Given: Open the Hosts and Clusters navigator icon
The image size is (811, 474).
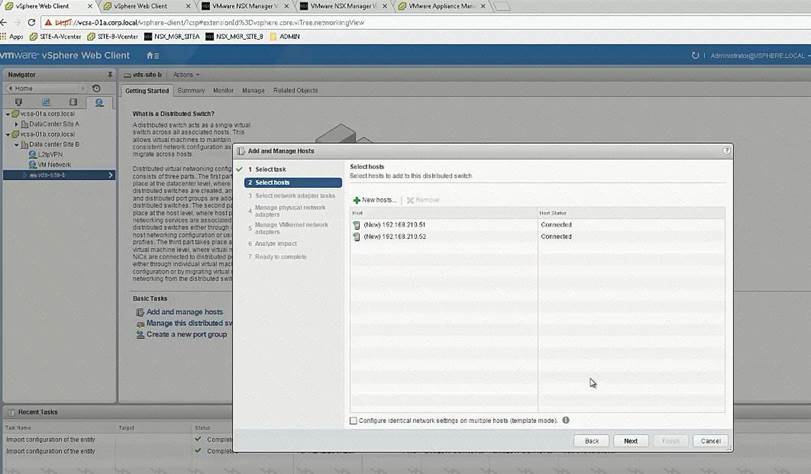Looking at the screenshot, I should click(x=19, y=102).
